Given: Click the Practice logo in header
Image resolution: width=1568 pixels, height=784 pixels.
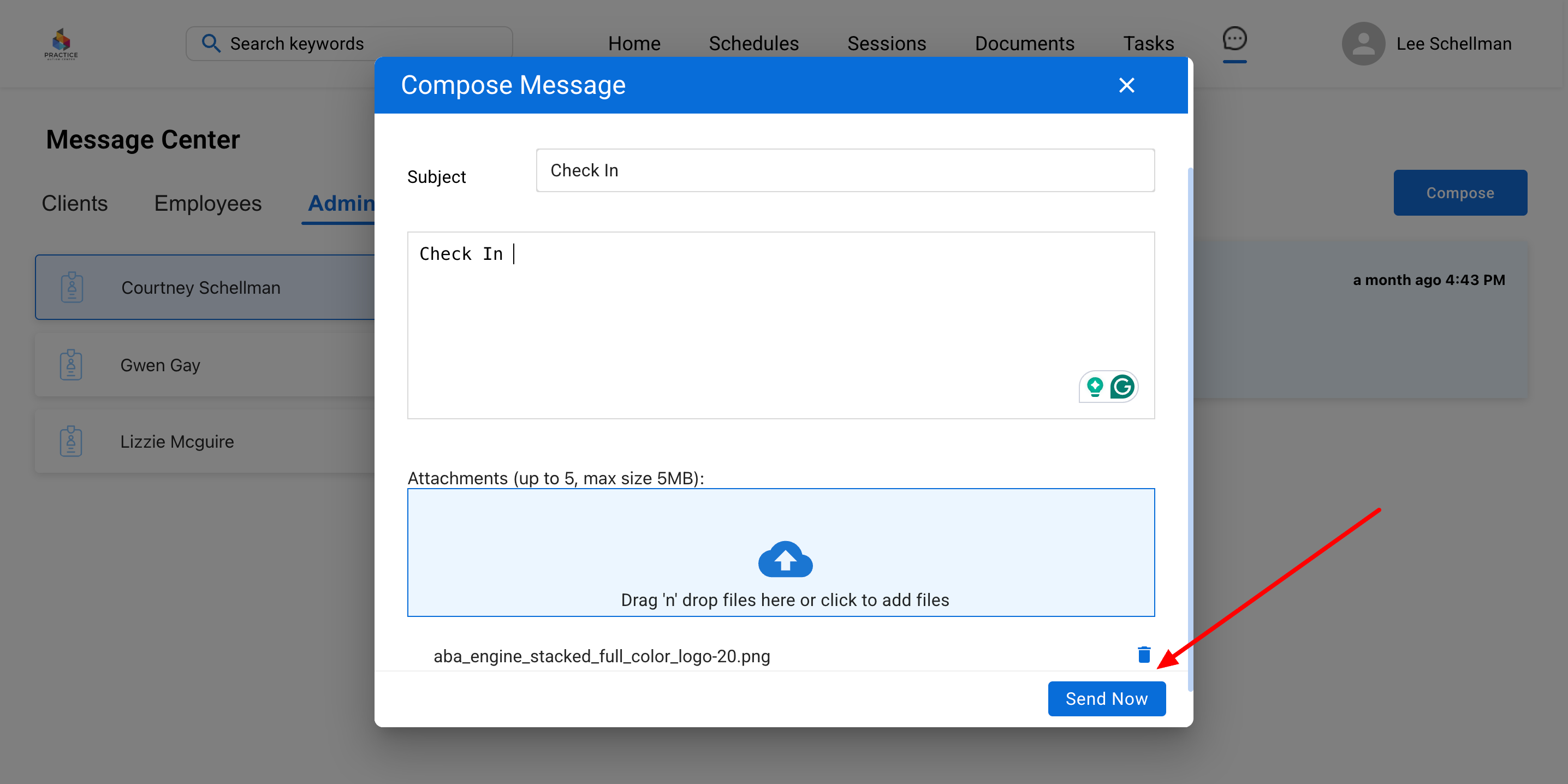Looking at the screenshot, I should pyautogui.click(x=61, y=44).
